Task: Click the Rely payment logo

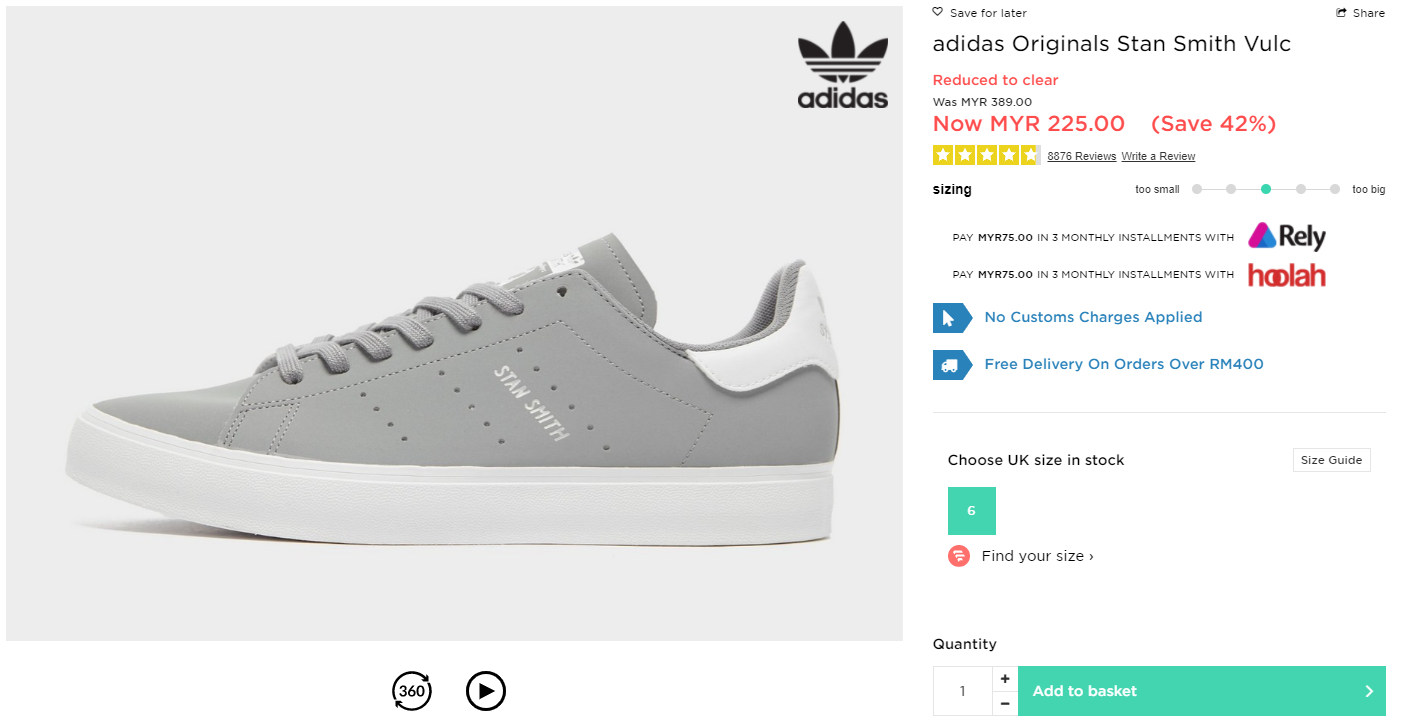Action: point(1287,237)
